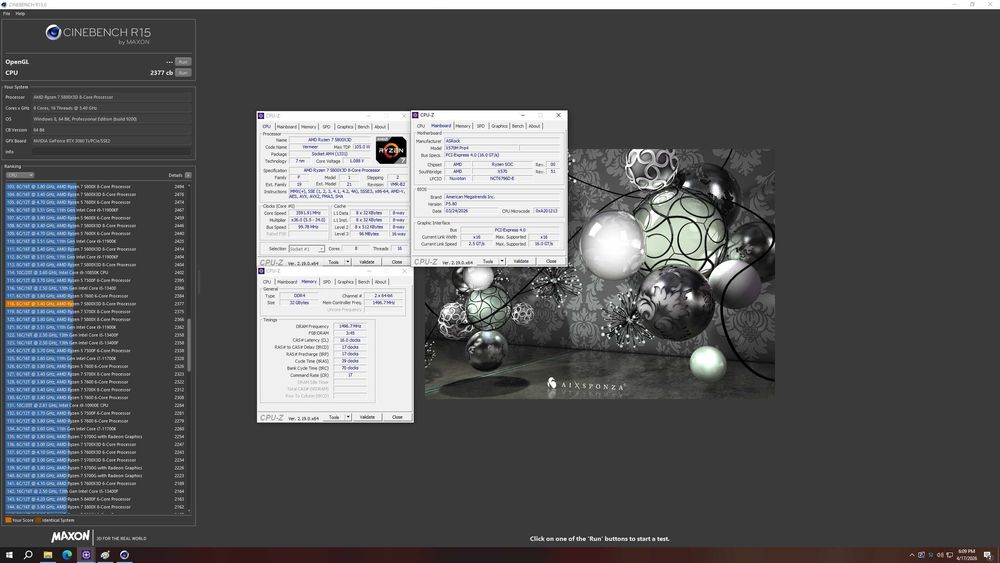Click the ASRock manufacturer field
Image resolution: width=1000 pixels, height=563 pixels.
point(503,140)
